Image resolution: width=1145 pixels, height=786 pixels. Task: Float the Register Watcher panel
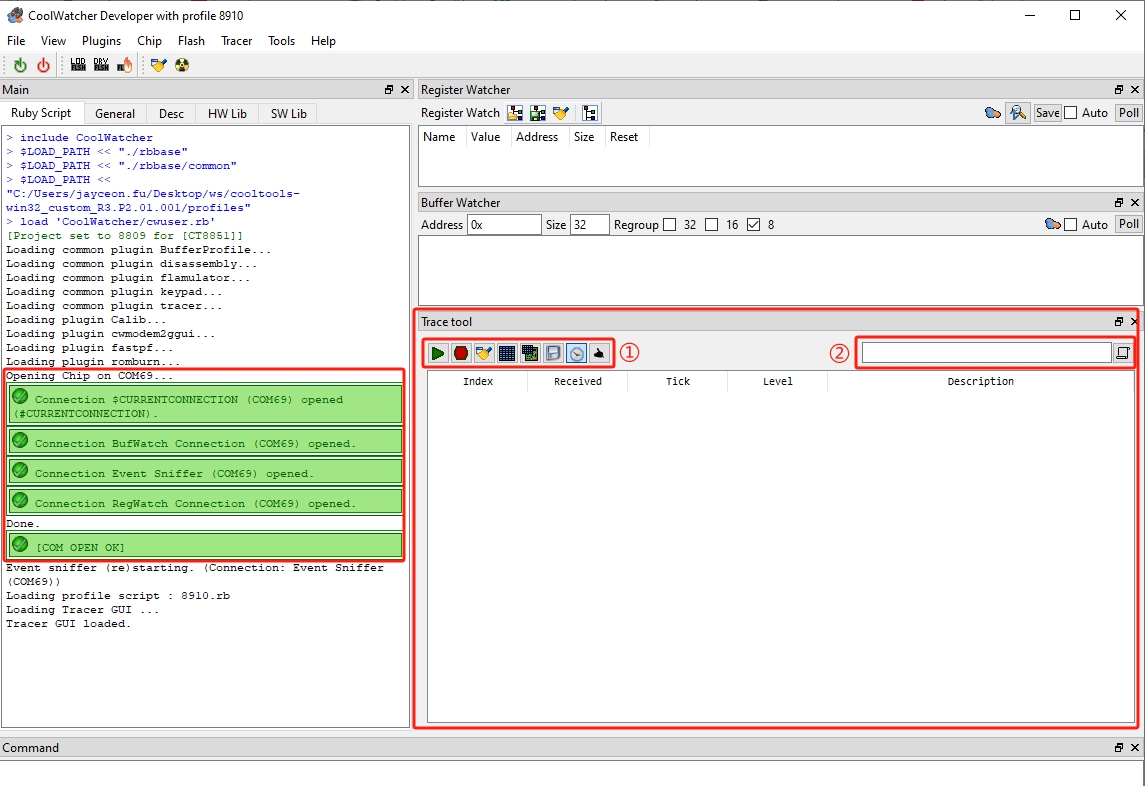click(1119, 90)
